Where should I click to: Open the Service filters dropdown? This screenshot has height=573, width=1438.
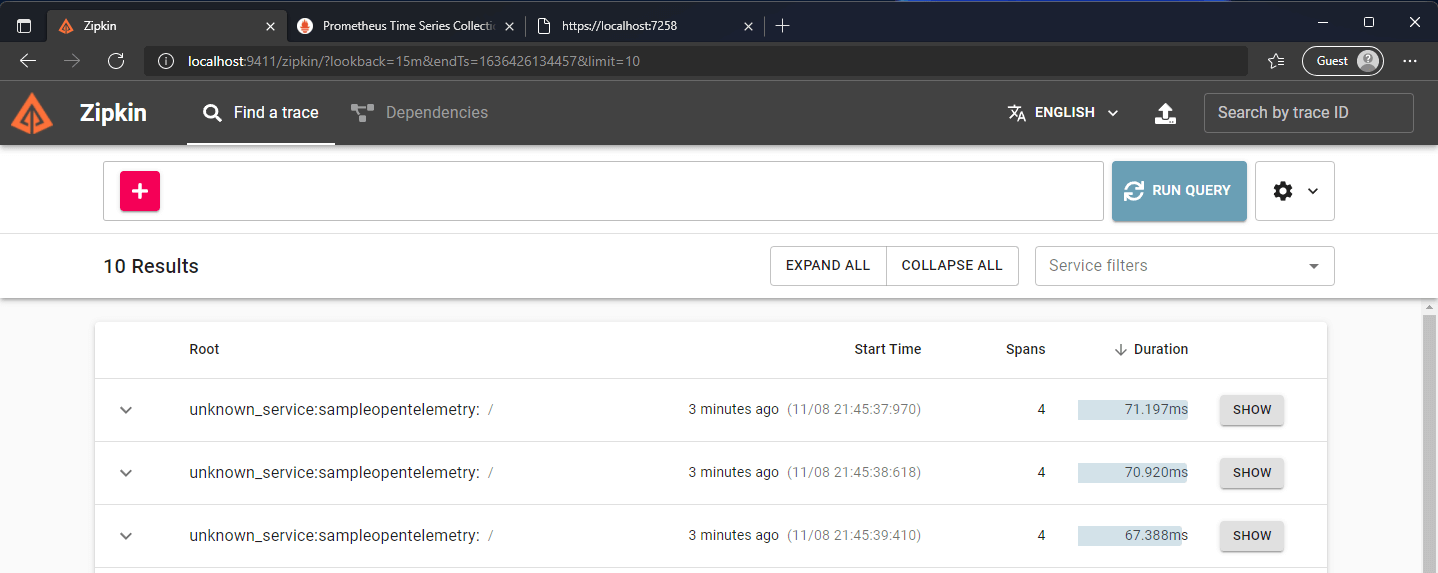pos(1184,266)
